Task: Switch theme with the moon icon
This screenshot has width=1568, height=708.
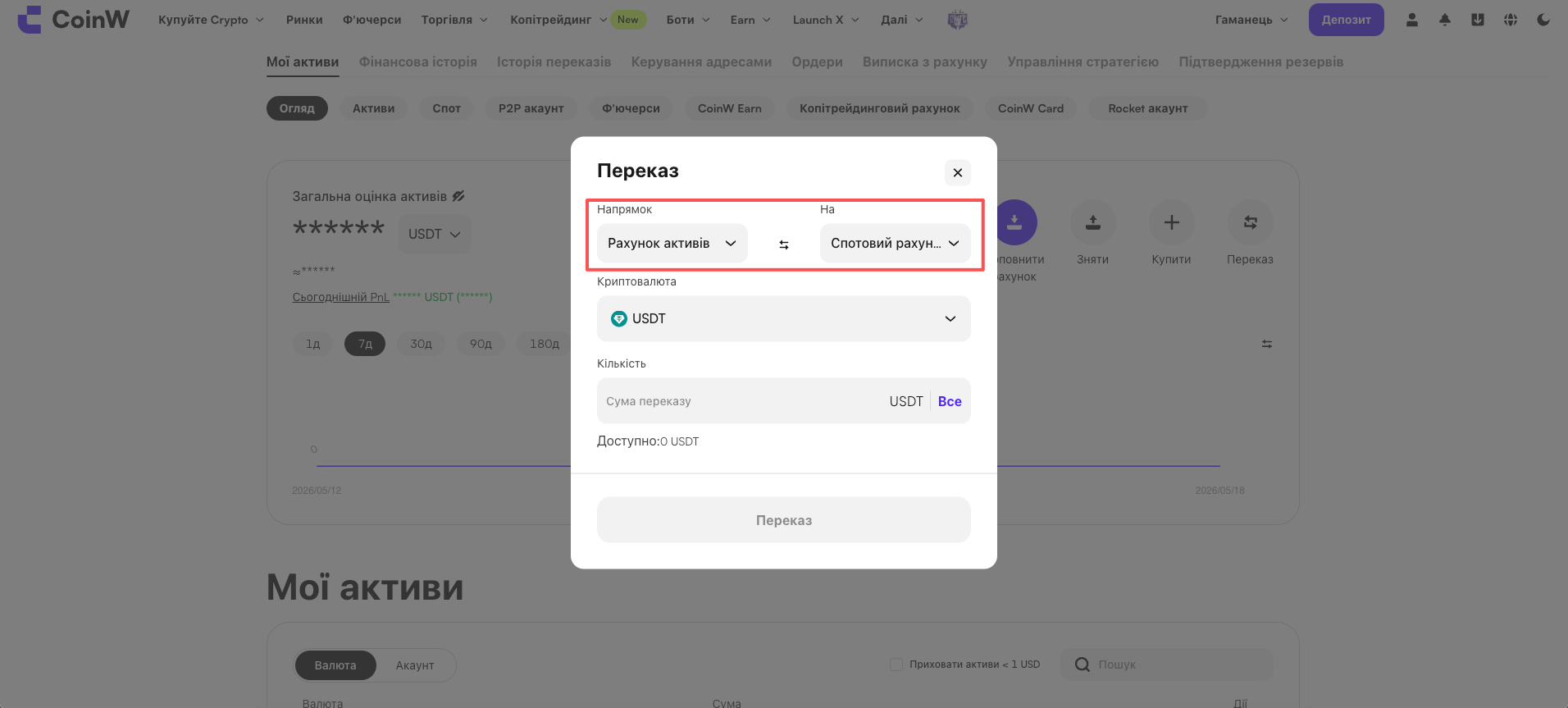Action: point(1543,20)
